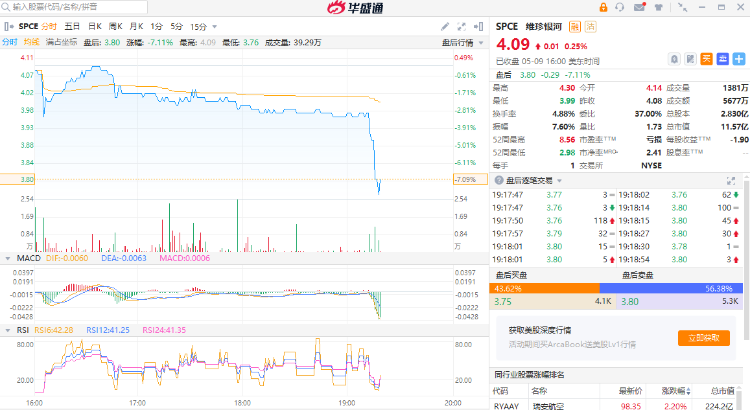Set price alert bell icon
The height and width of the screenshot is (410, 750).
pyautogui.click(x=674, y=59)
